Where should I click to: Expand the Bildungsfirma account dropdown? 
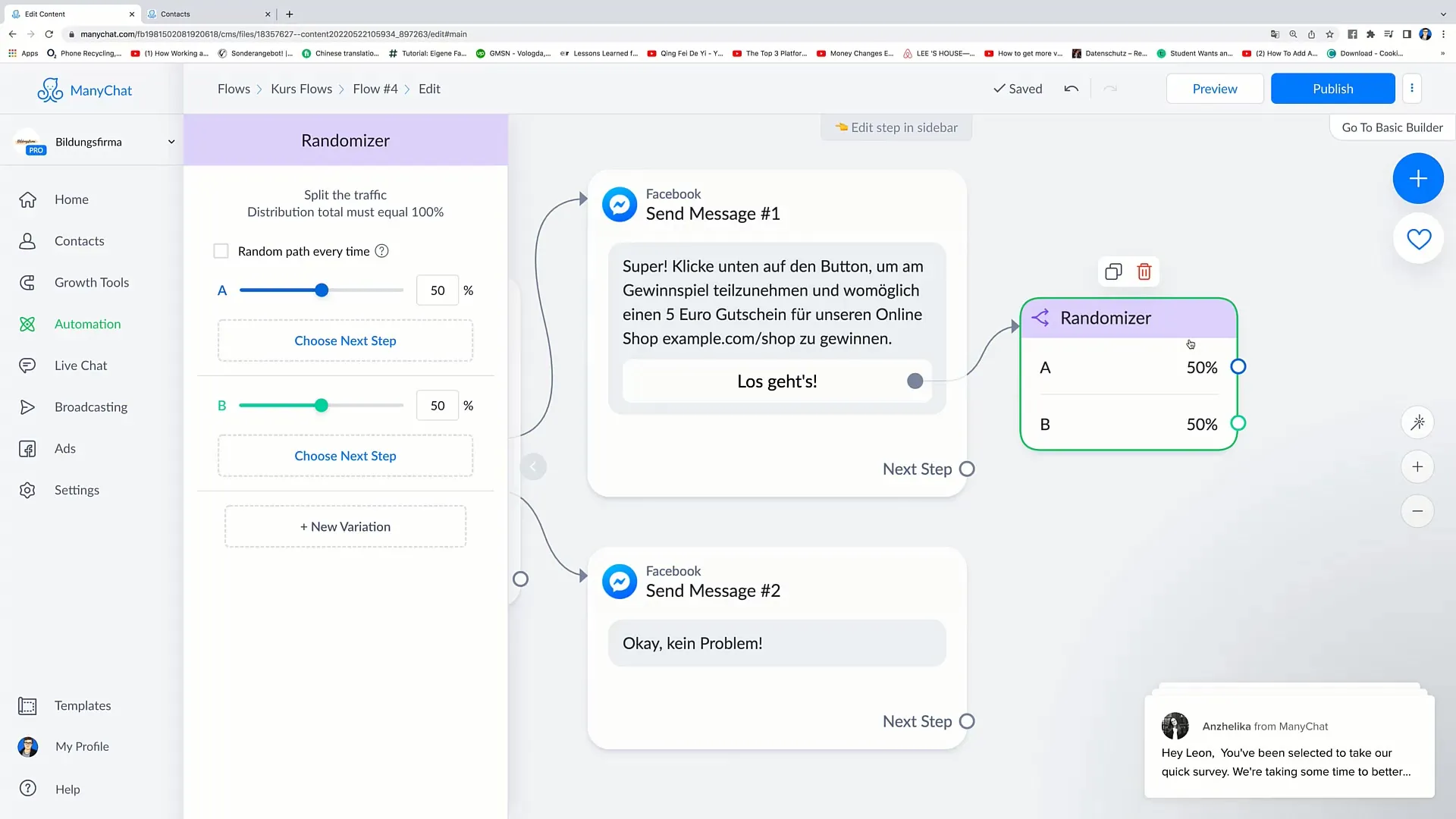[x=171, y=142]
